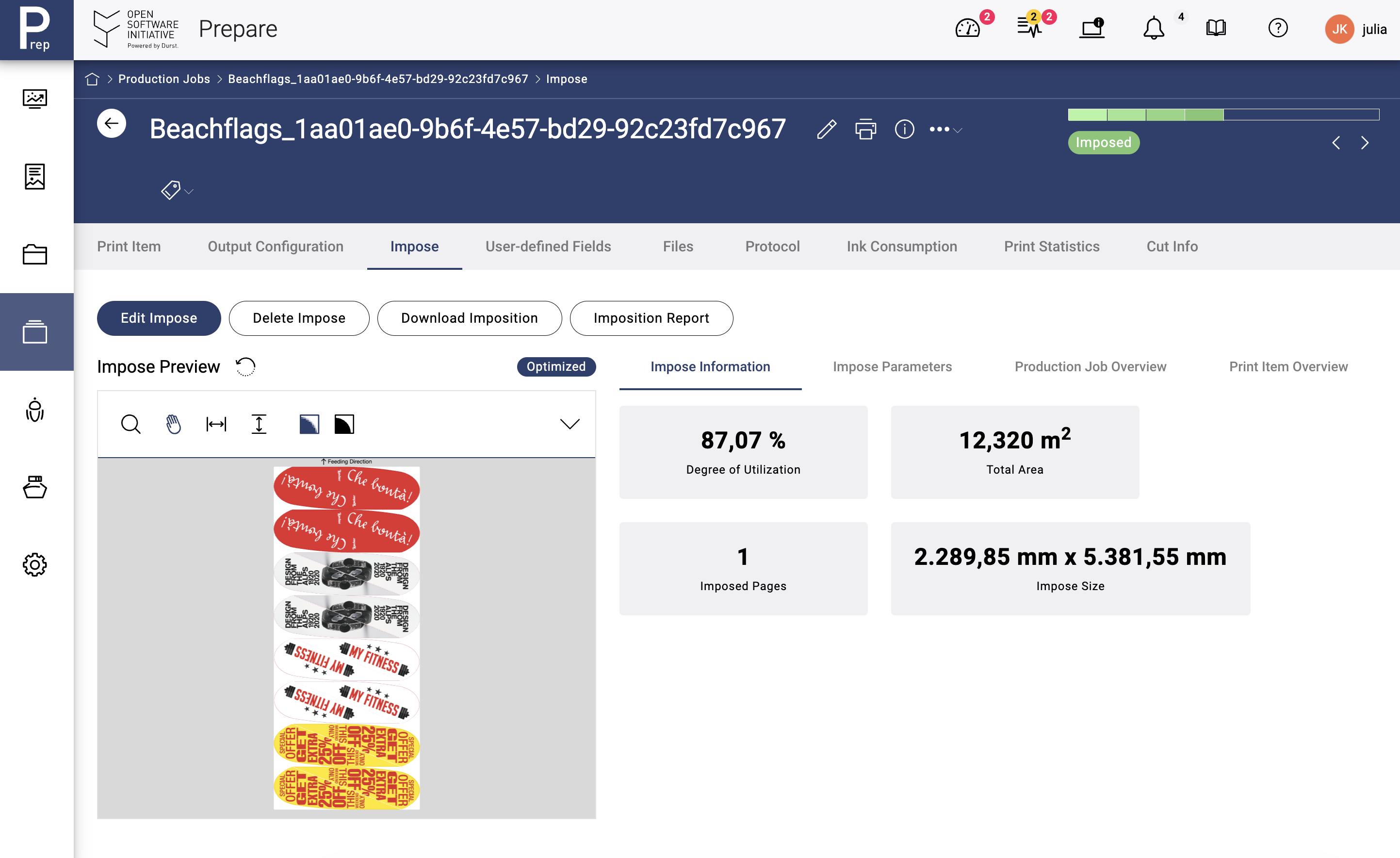
Task: Open the production jobs stack sidebar icon
Action: click(x=34, y=332)
